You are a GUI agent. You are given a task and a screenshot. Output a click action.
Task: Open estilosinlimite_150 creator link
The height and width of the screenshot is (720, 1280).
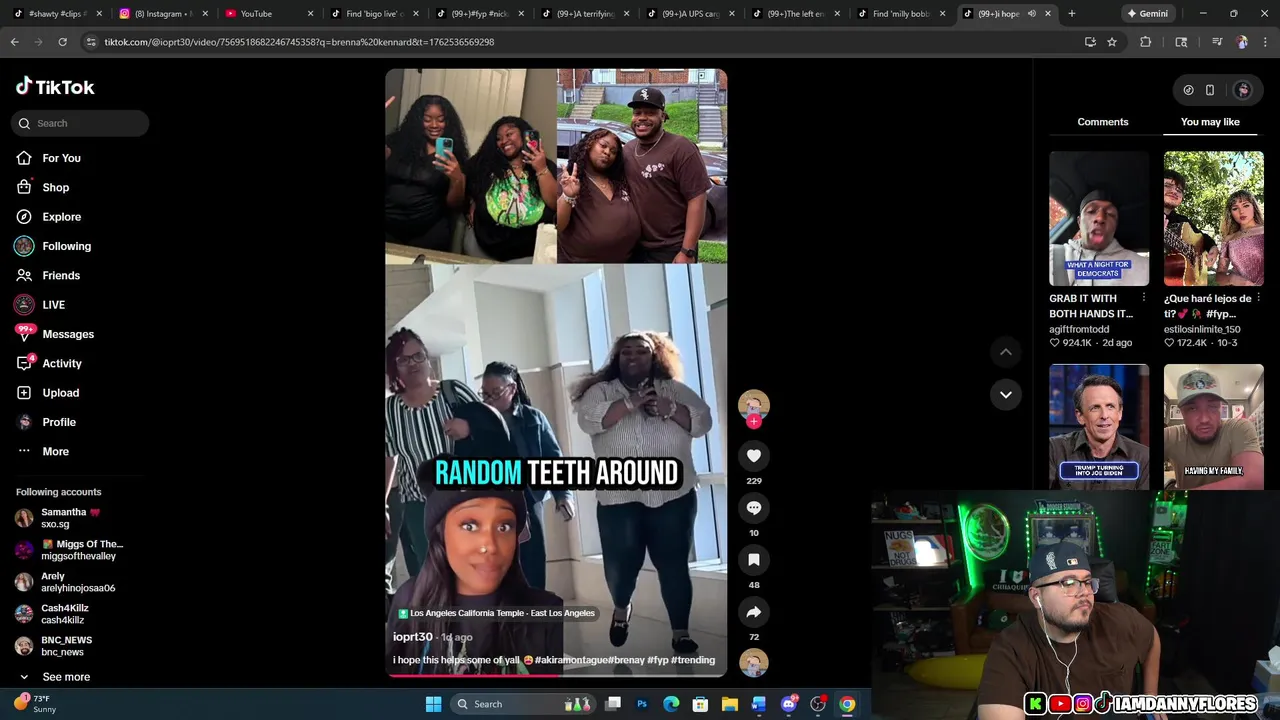point(1202,329)
